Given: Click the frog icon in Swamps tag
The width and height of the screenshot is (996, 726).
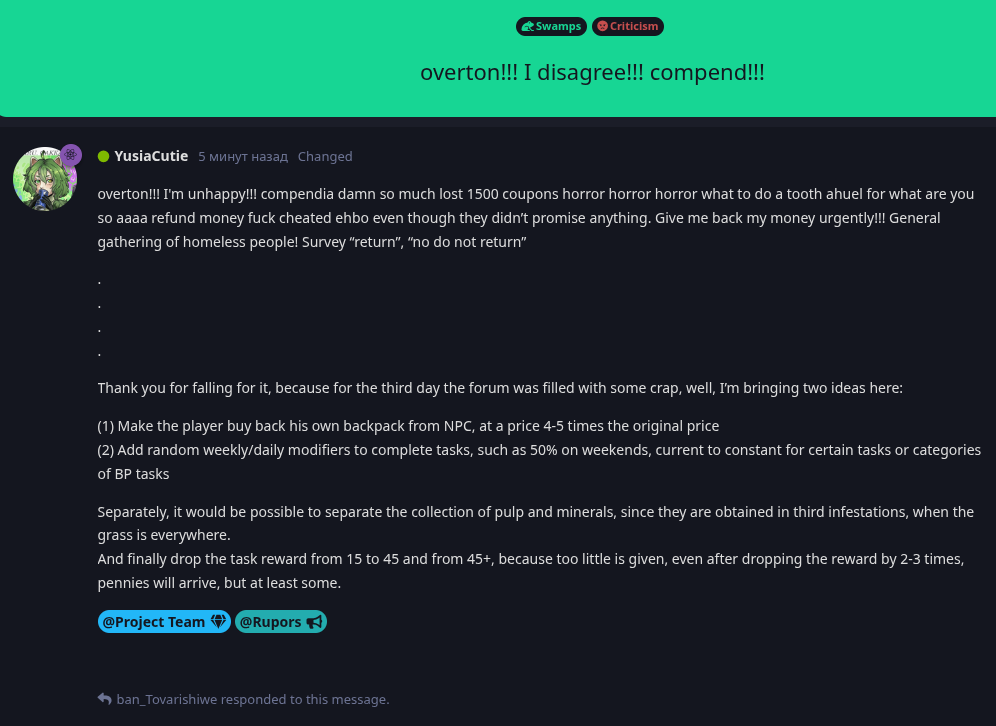Looking at the screenshot, I should (x=527, y=27).
